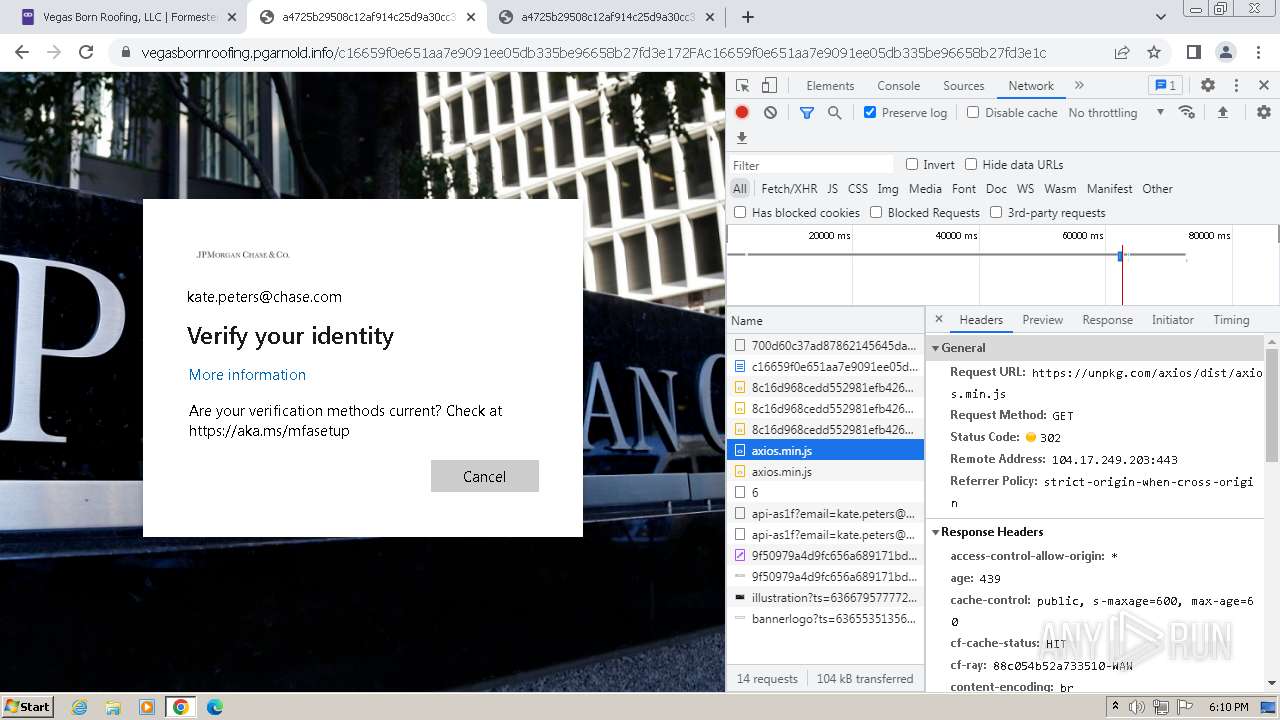
Task: Enable 3rd-party requests checkbox
Action: coord(996,212)
